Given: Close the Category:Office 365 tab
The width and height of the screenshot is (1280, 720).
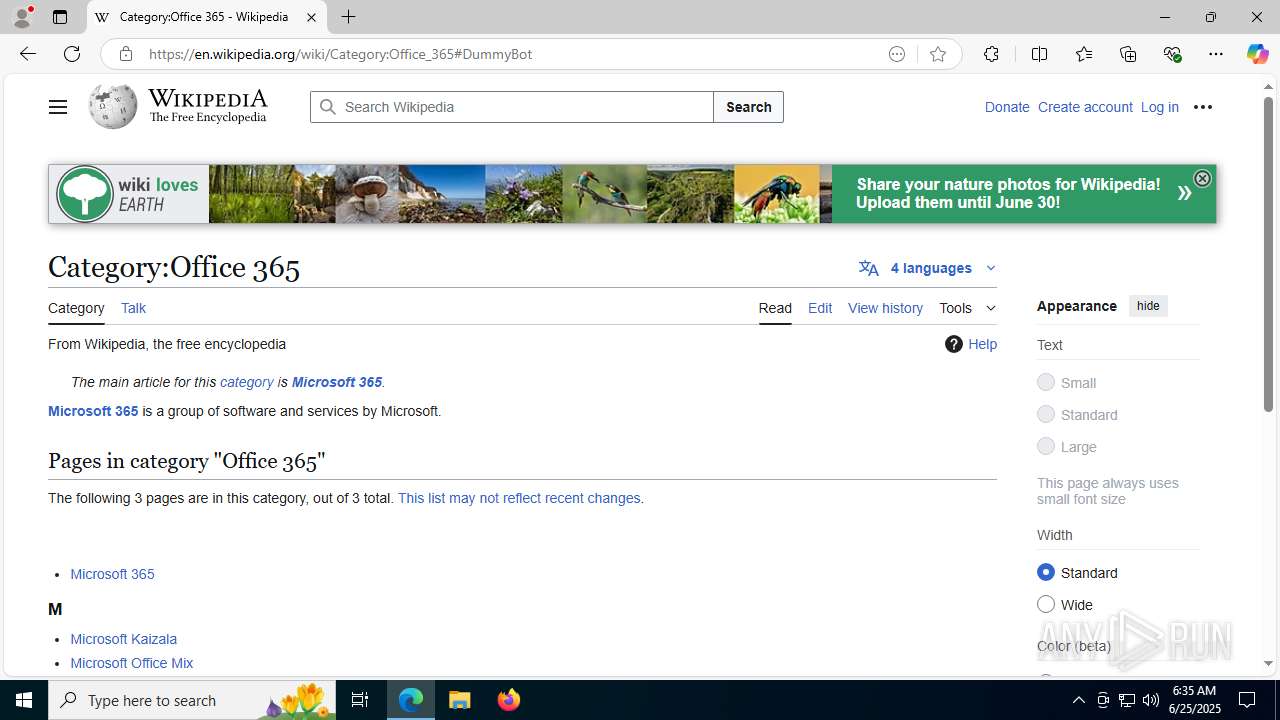Looking at the screenshot, I should tap(311, 17).
